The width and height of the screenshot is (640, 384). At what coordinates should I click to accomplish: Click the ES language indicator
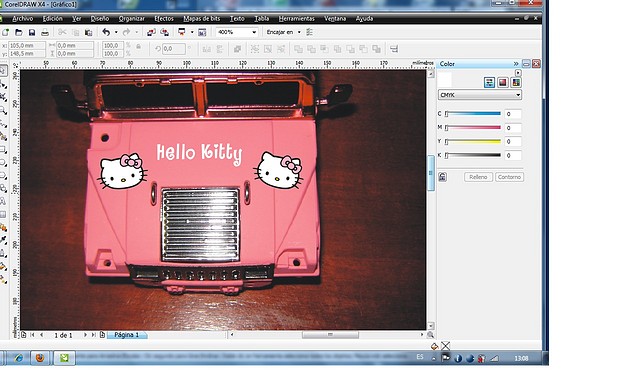pyautogui.click(x=420, y=357)
